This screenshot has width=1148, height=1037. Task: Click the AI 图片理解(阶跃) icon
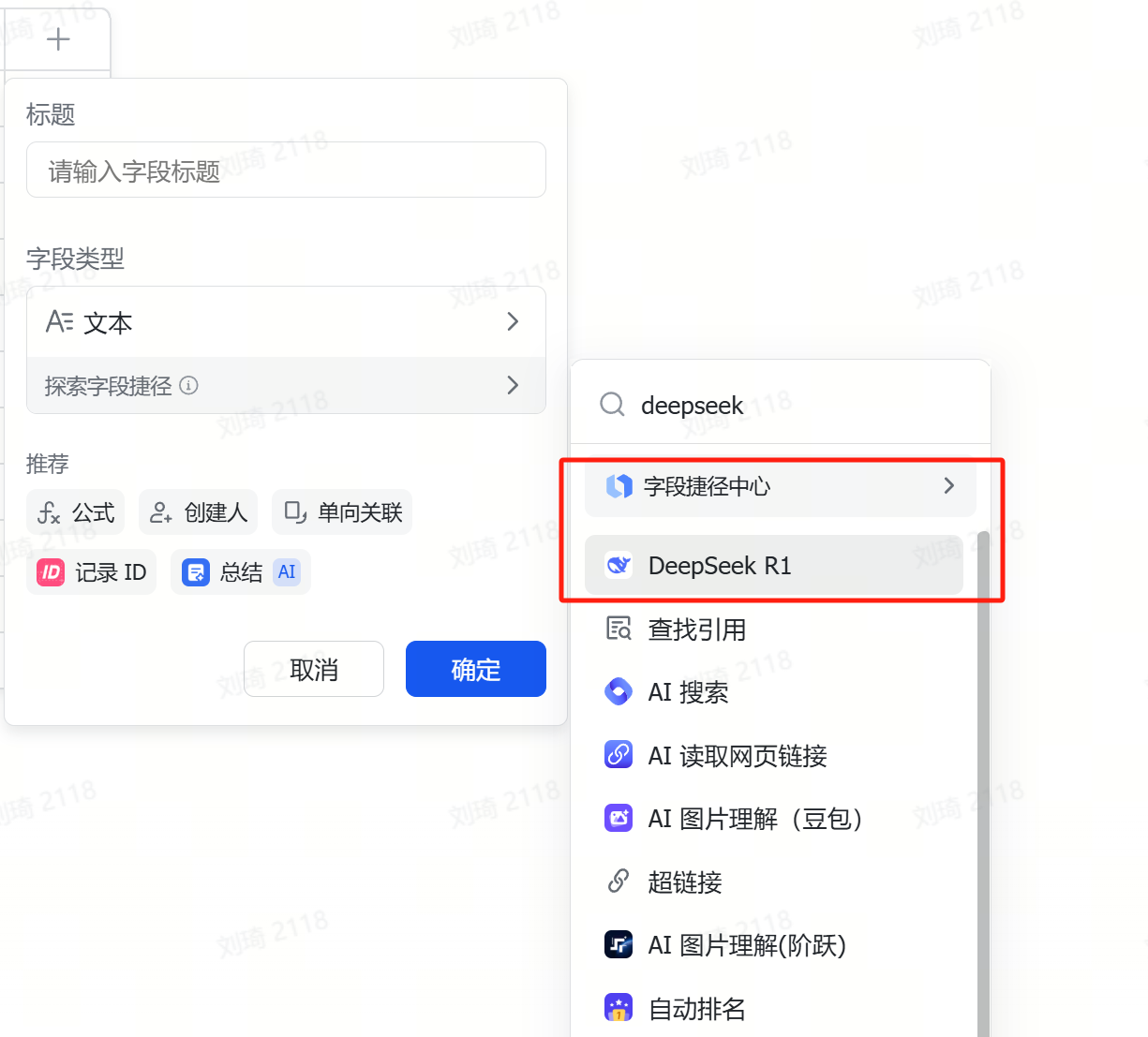(x=619, y=945)
